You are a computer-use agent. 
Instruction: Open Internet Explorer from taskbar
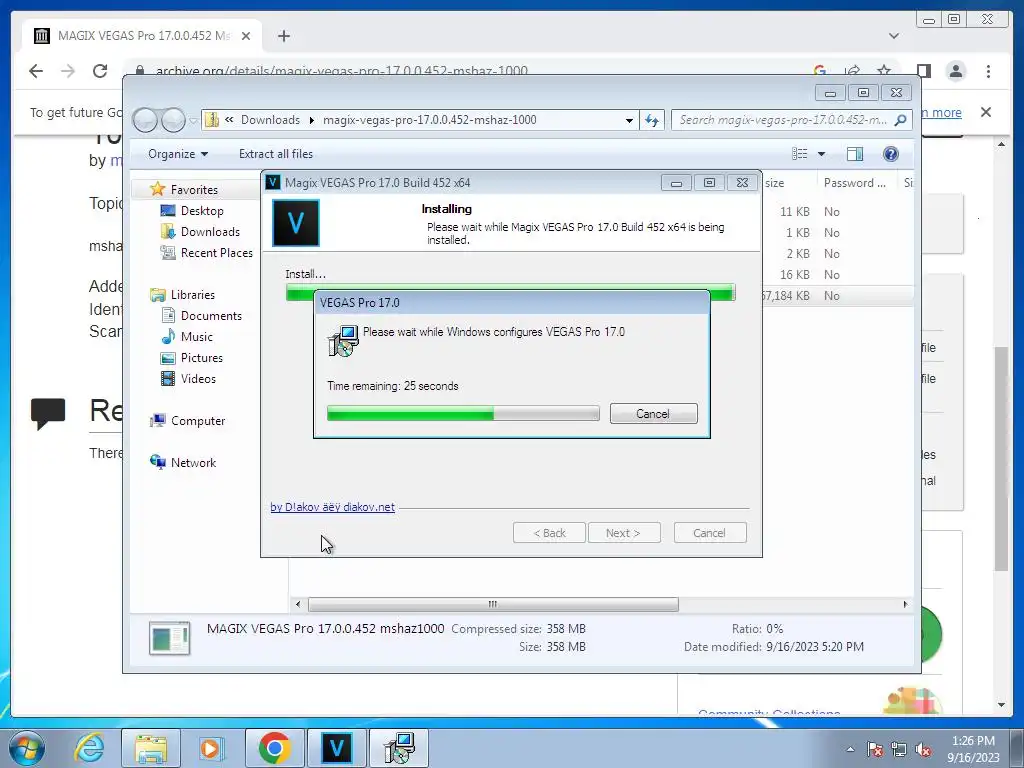pyautogui.click(x=89, y=748)
